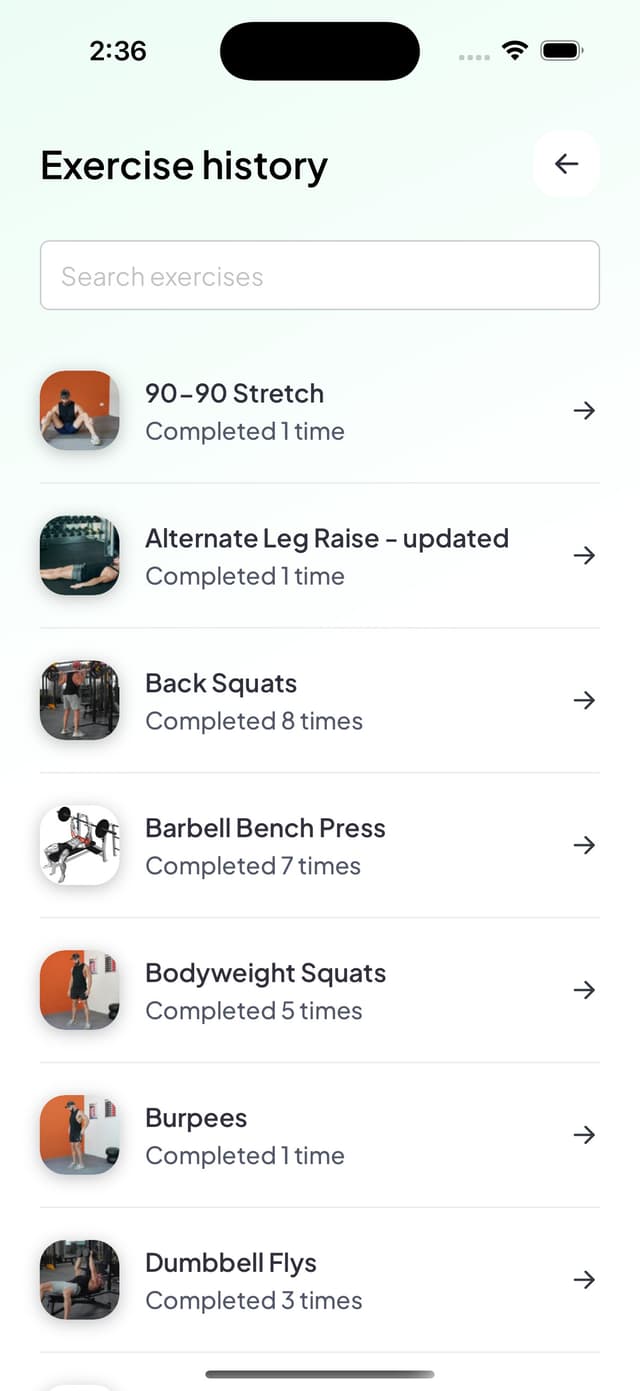The image size is (640, 1391).
Task: Tap the clock showing 2:36
Action: point(117,50)
